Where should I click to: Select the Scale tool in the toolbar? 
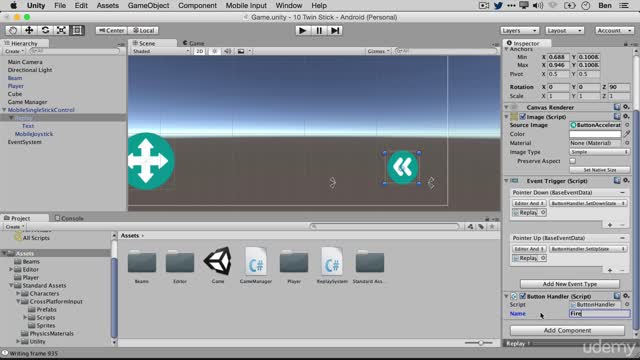coord(61,31)
